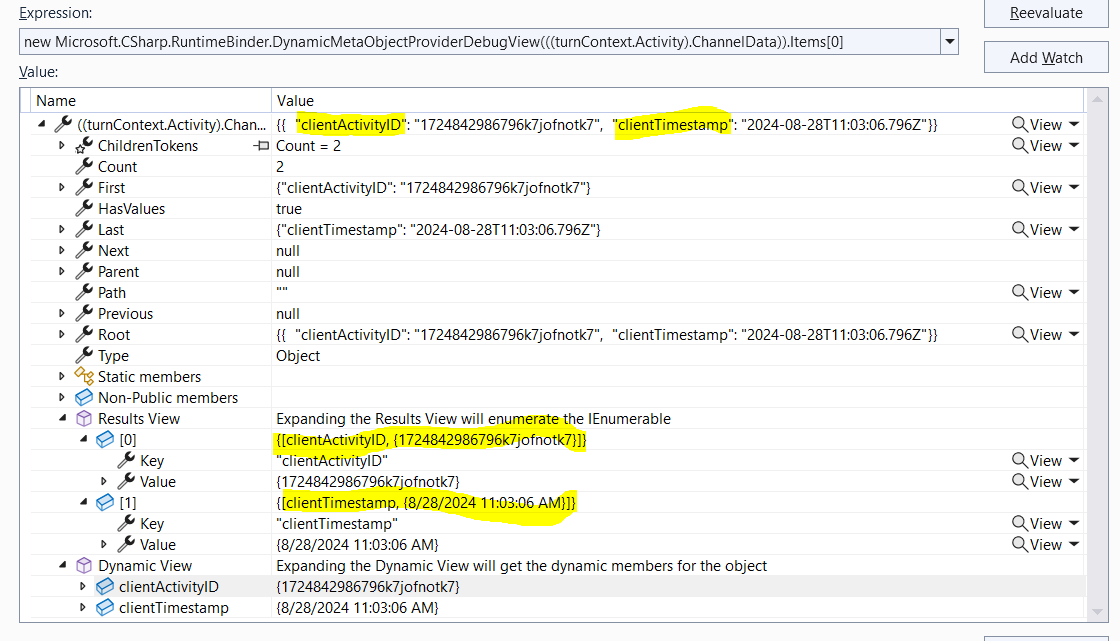Open the View dropdown on the clientTimestamp Value row
This screenshot has height=641, width=1120.
(x=1076, y=544)
